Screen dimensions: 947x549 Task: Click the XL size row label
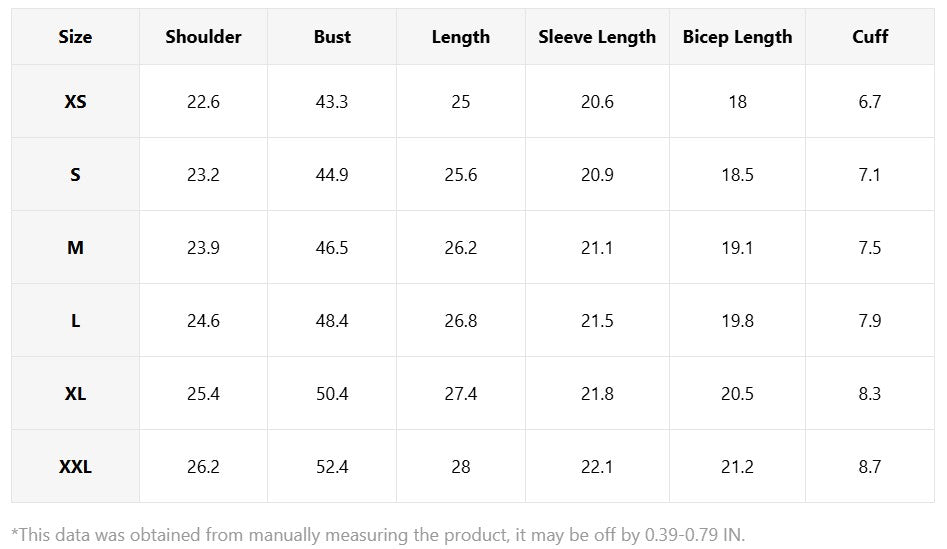pyautogui.click(x=75, y=394)
